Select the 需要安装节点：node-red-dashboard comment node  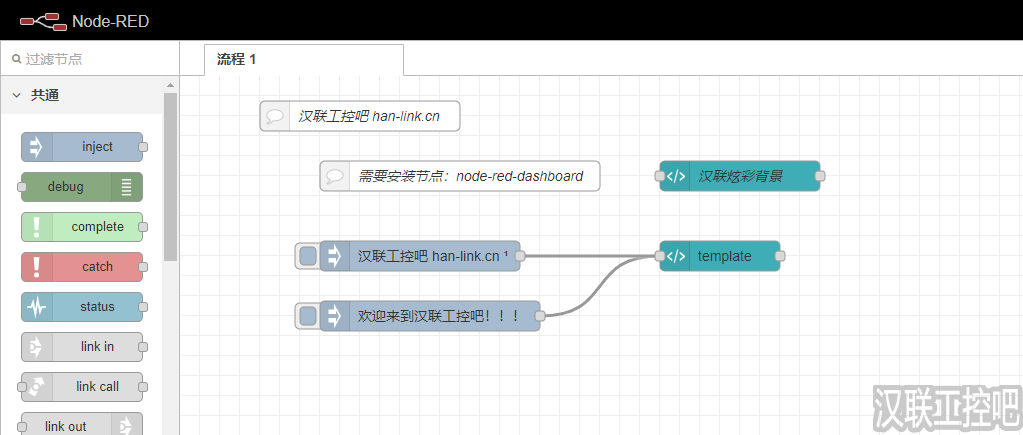click(x=460, y=176)
